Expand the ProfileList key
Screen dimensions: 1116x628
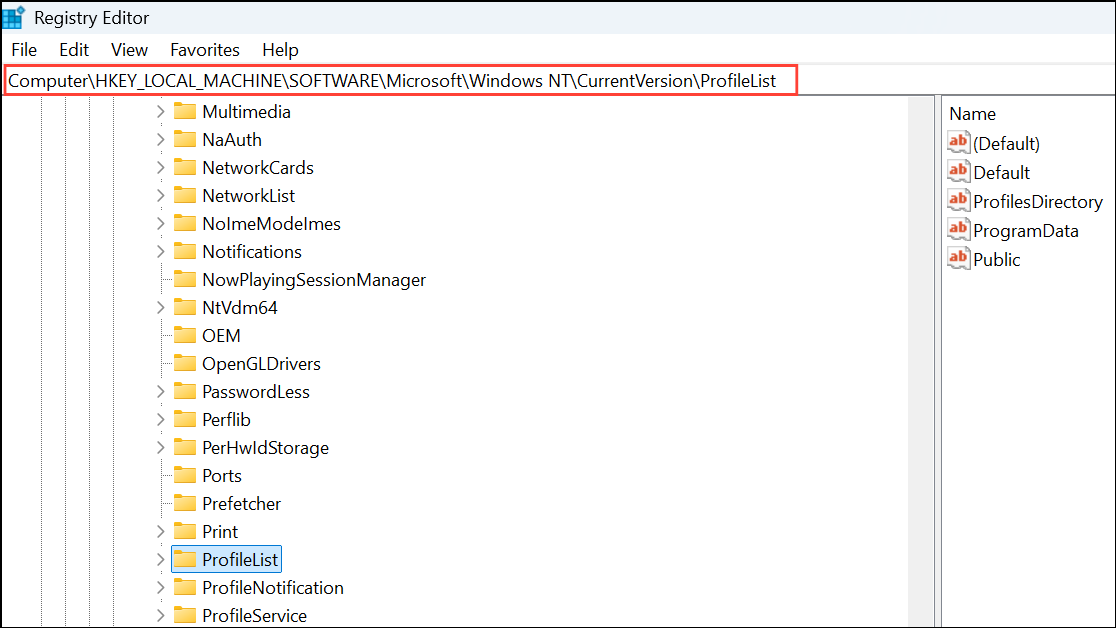click(x=161, y=560)
